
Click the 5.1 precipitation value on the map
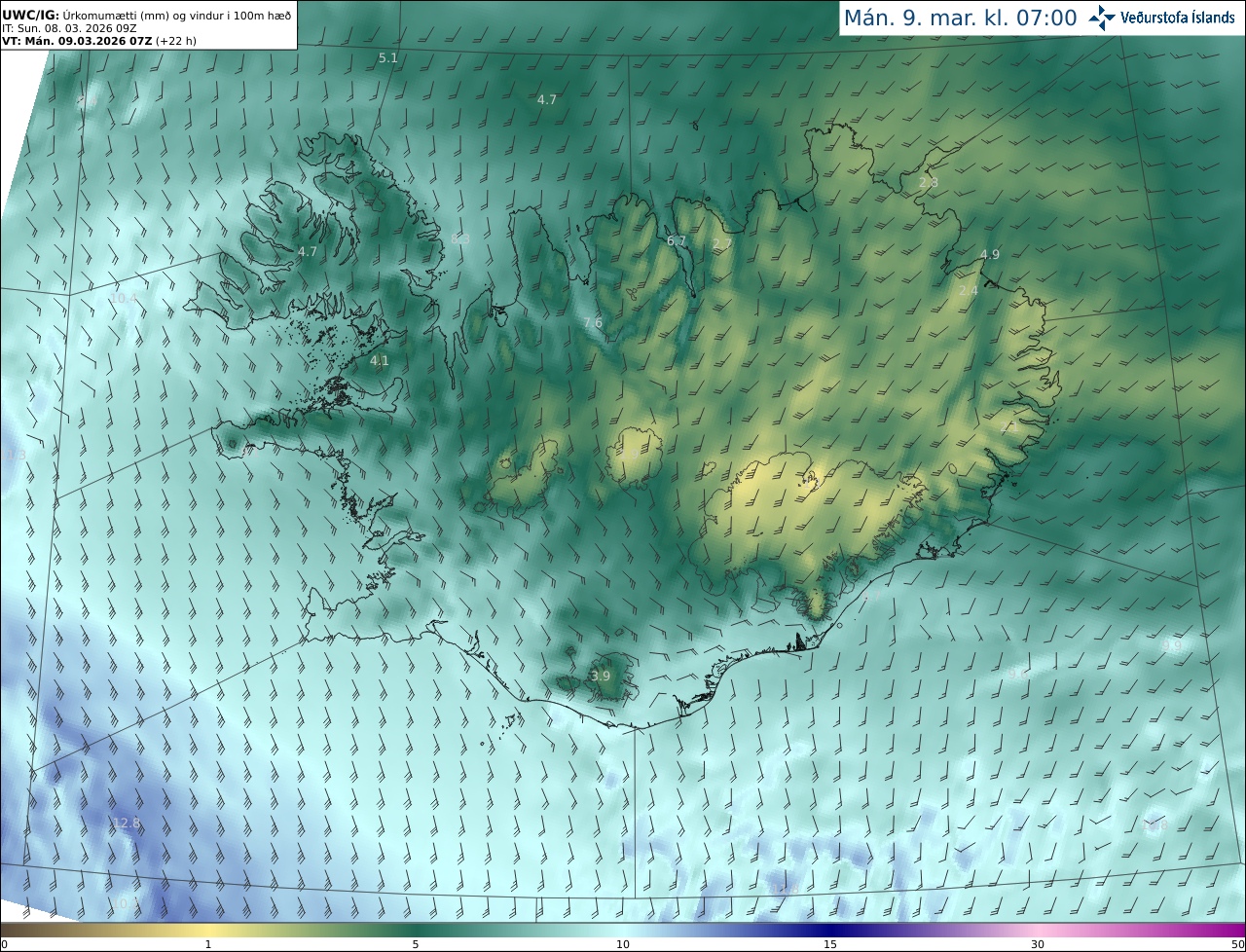[x=388, y=58]
